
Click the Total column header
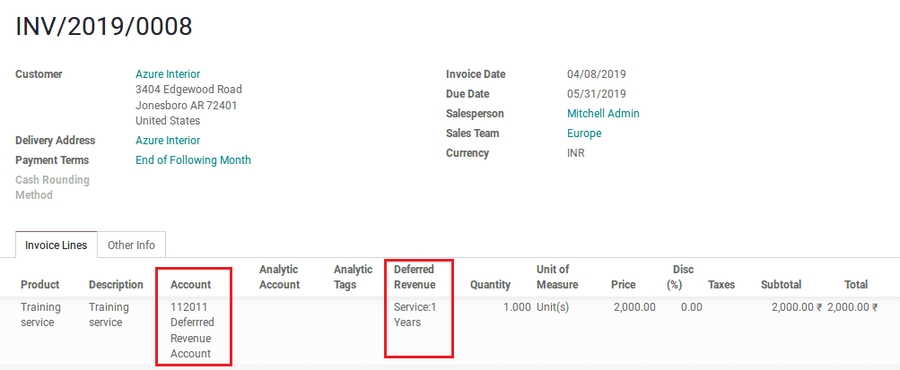point(856,285)
